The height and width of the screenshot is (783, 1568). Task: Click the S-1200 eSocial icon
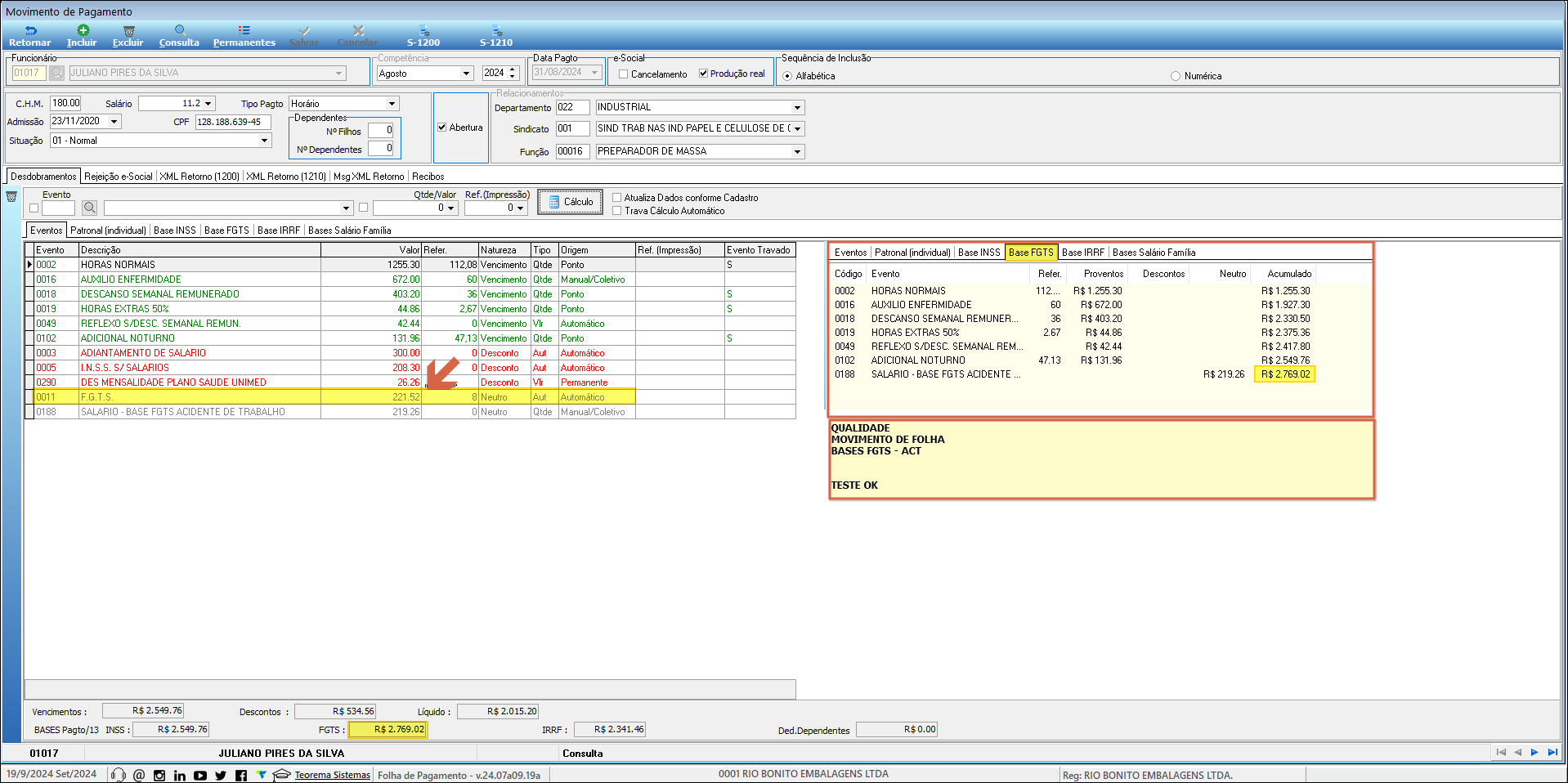[x=423, y=31]
